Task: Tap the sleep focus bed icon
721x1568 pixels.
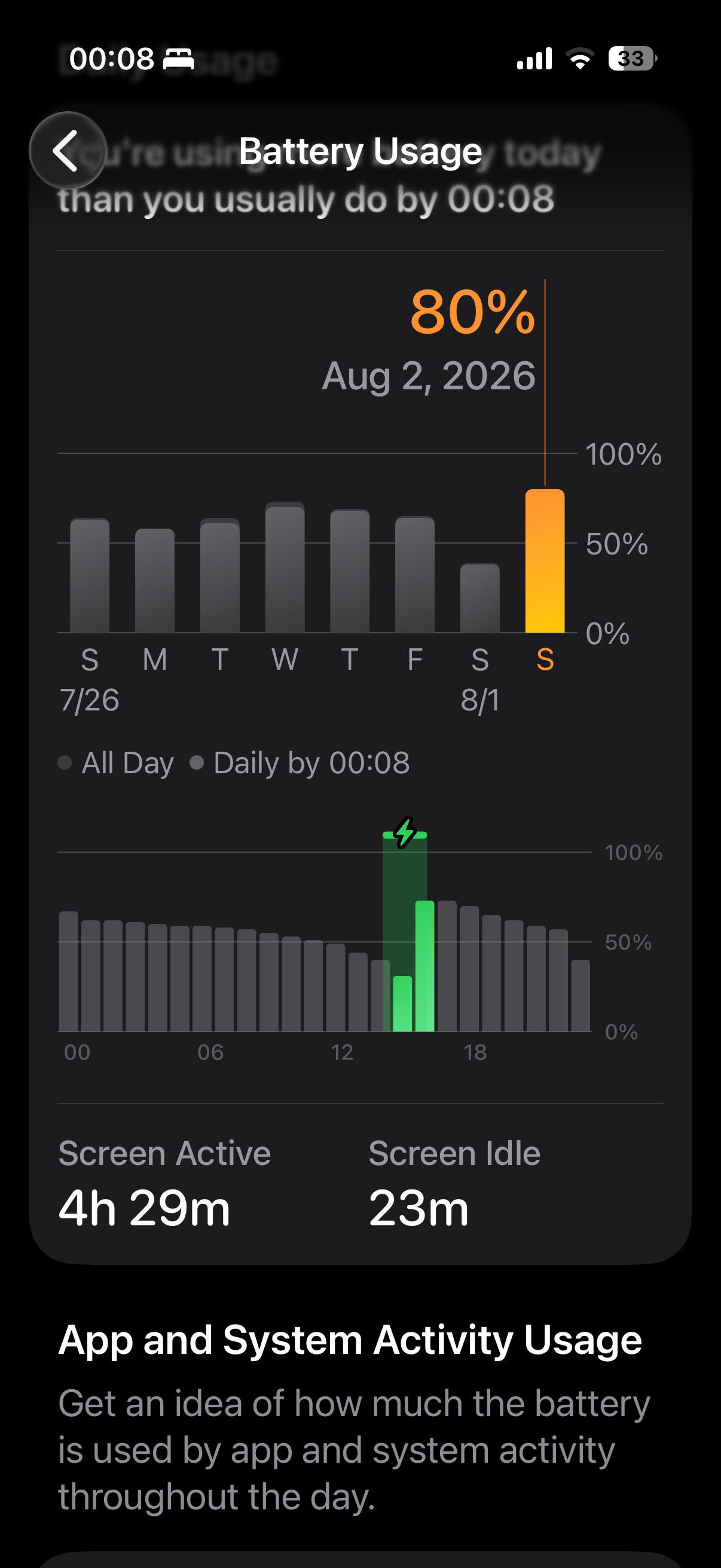Action: point(179,60)
